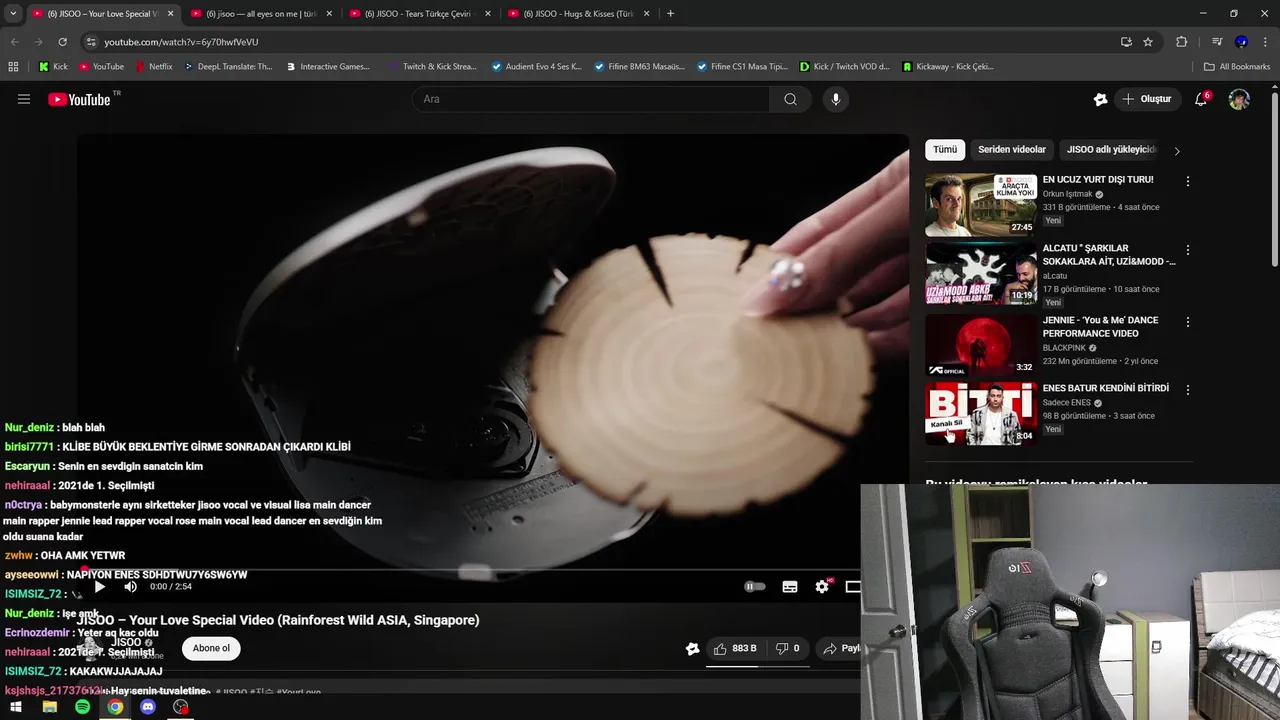Click the address bar URL
1280x720 pixels.
(x=181, y=42)
